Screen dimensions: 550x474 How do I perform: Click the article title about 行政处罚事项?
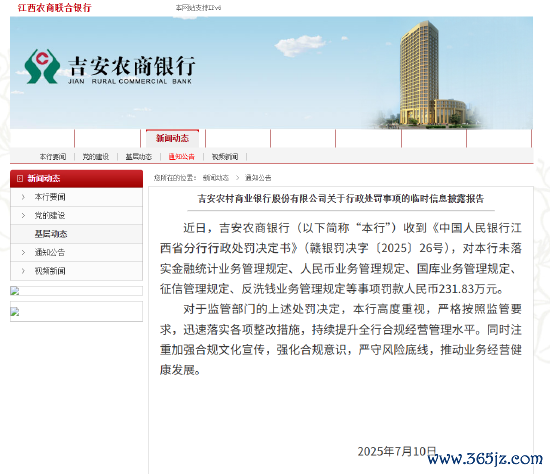[341, 199]
